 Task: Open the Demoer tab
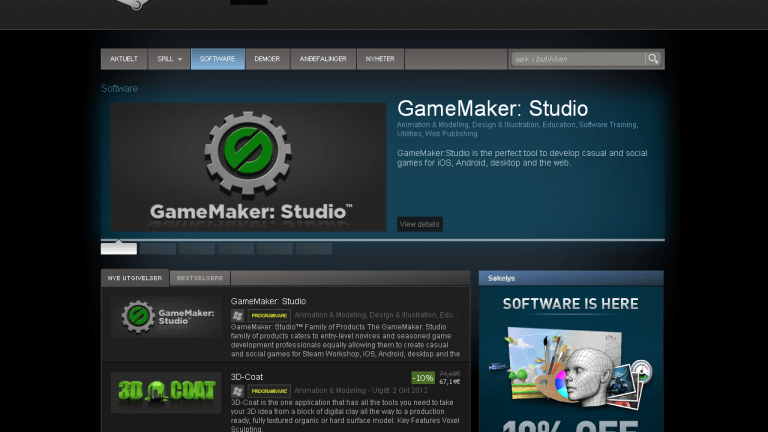tap(267, 59)
